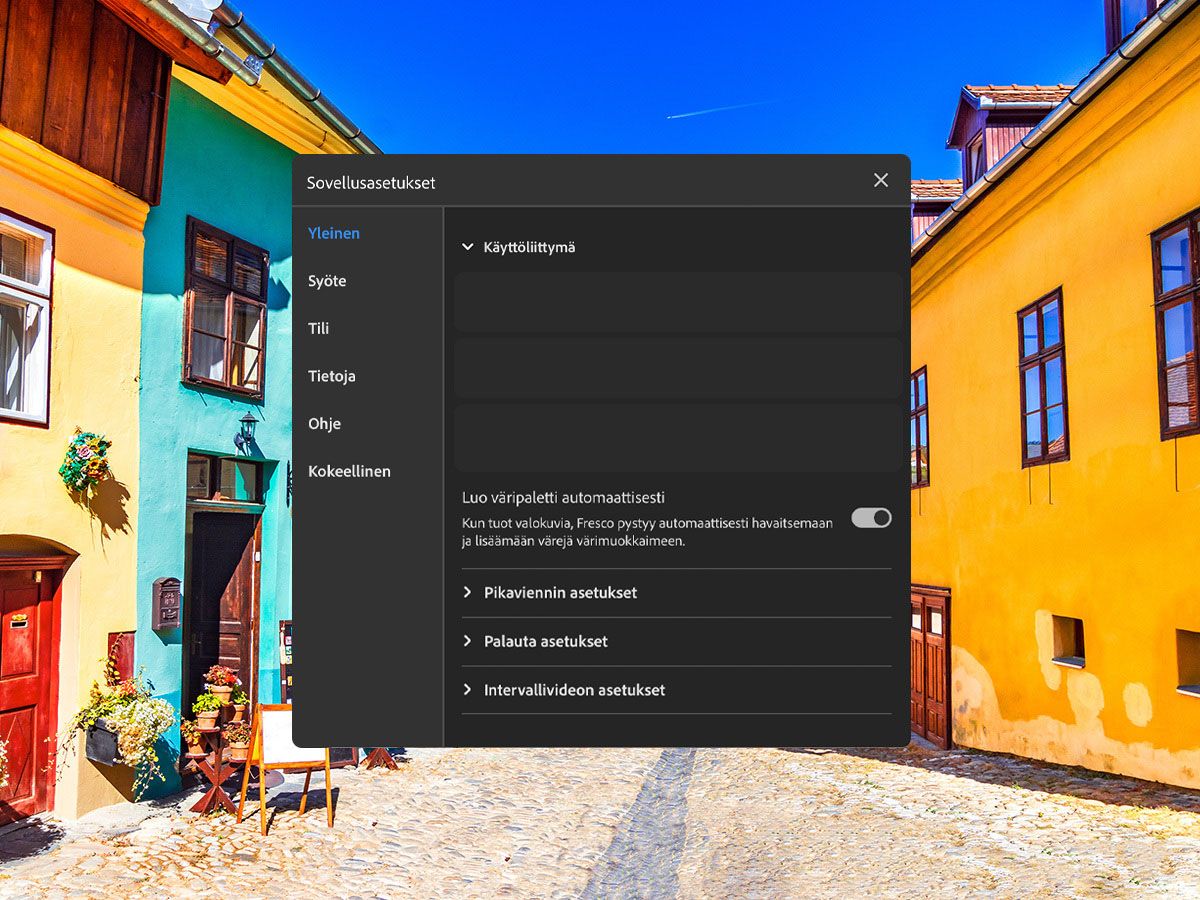Expand Palauta asetukset via its chevron icon

467,641
